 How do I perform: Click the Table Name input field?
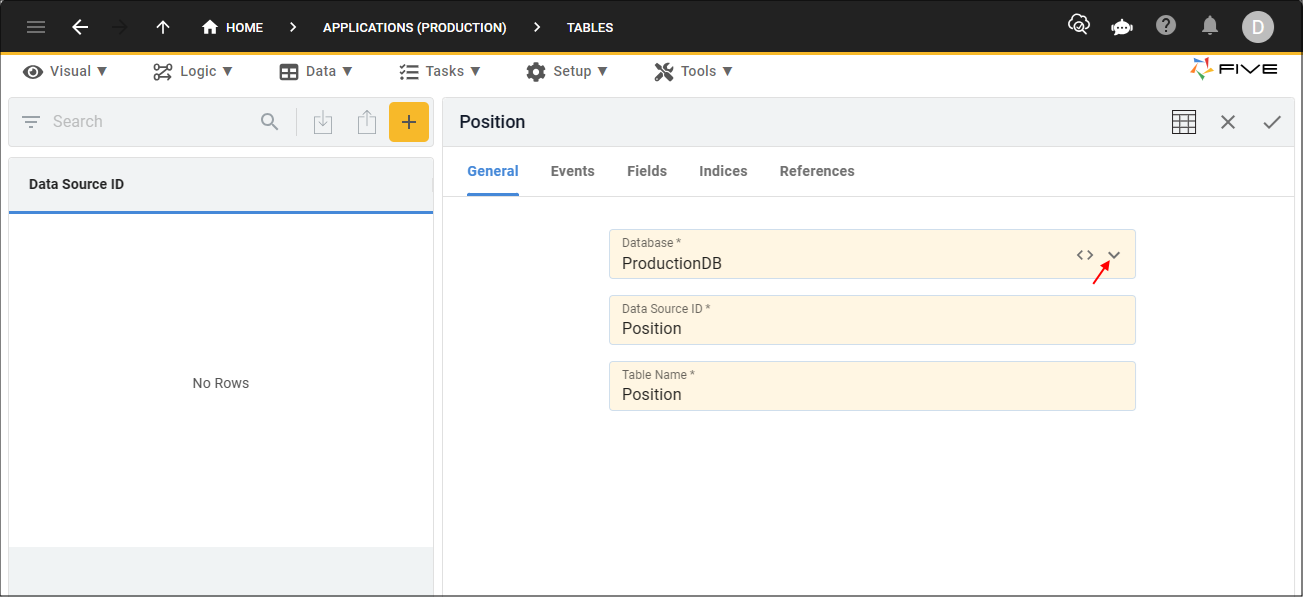tap(871, 394)
